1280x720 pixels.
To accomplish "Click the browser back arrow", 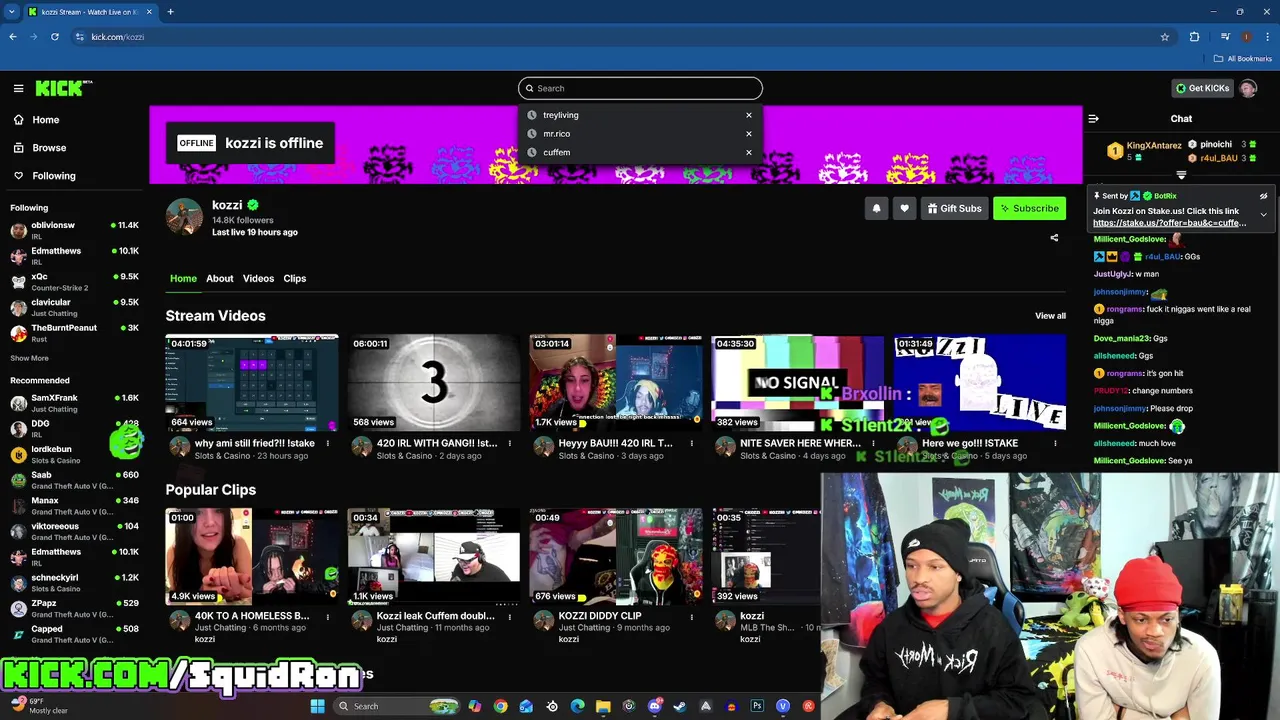I will coord(12,37).
